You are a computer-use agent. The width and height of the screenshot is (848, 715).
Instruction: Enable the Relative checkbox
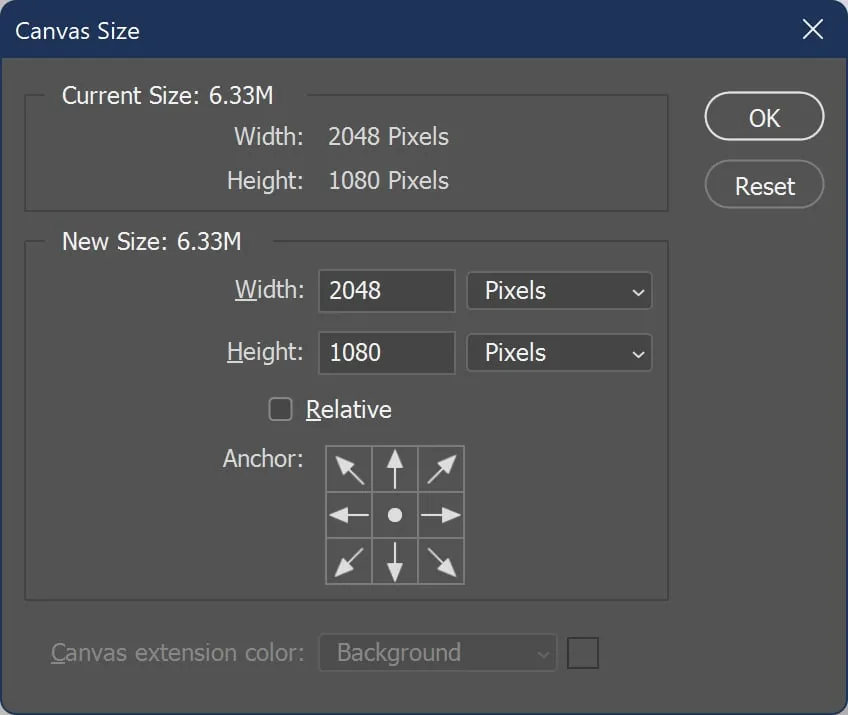point(280,409)
